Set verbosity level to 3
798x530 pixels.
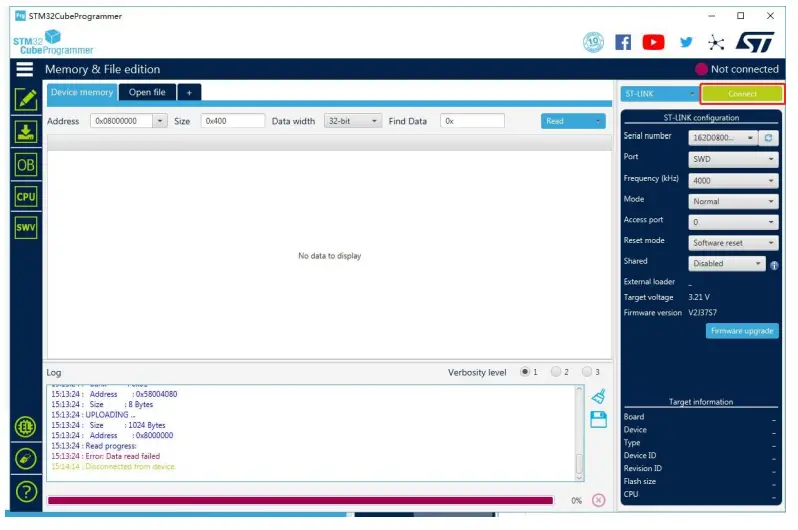coord(587,372)
